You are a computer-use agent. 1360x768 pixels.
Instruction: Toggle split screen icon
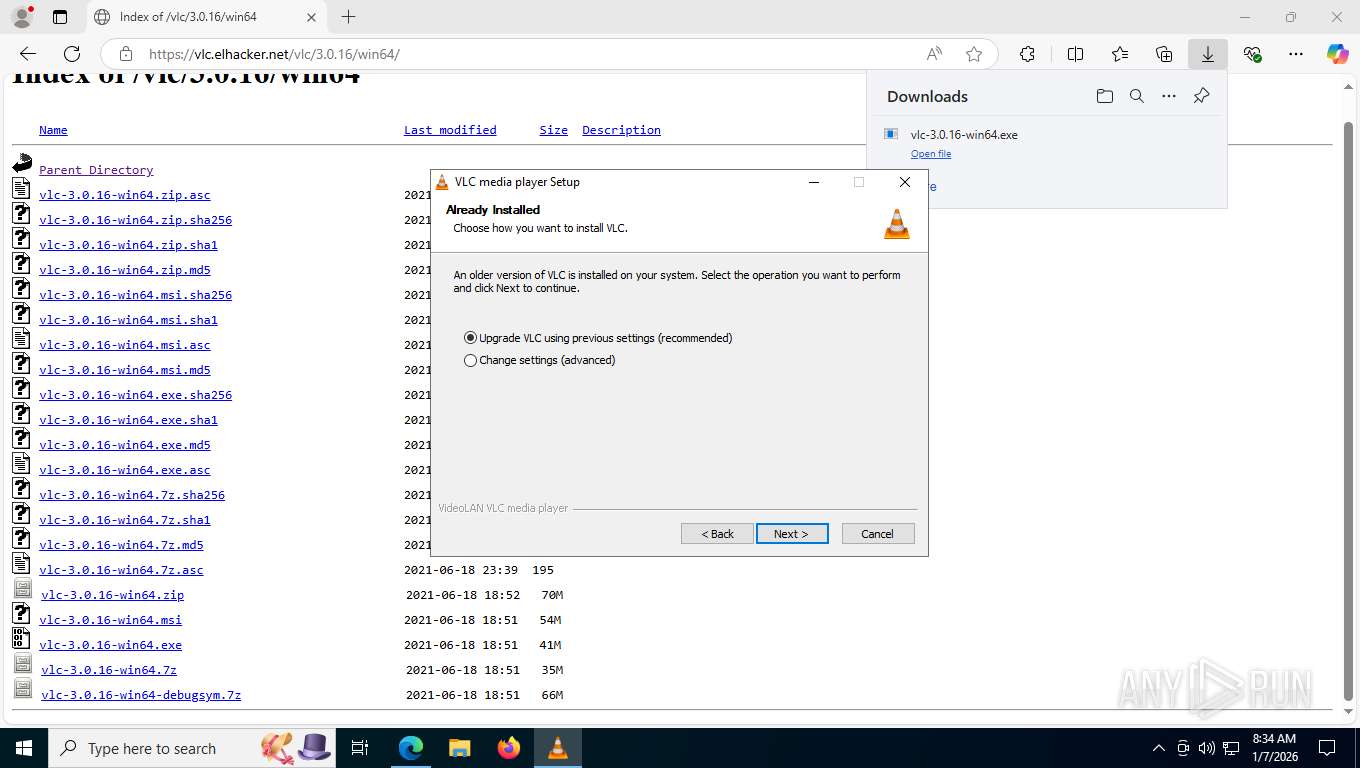point(1076,54)
